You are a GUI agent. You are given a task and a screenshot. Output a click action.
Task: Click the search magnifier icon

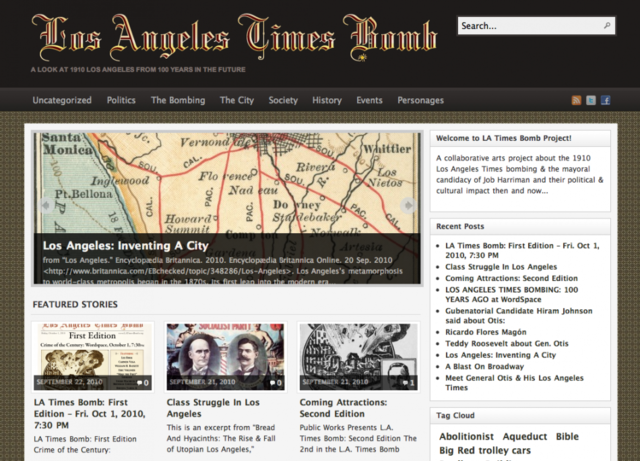point(607,25)
